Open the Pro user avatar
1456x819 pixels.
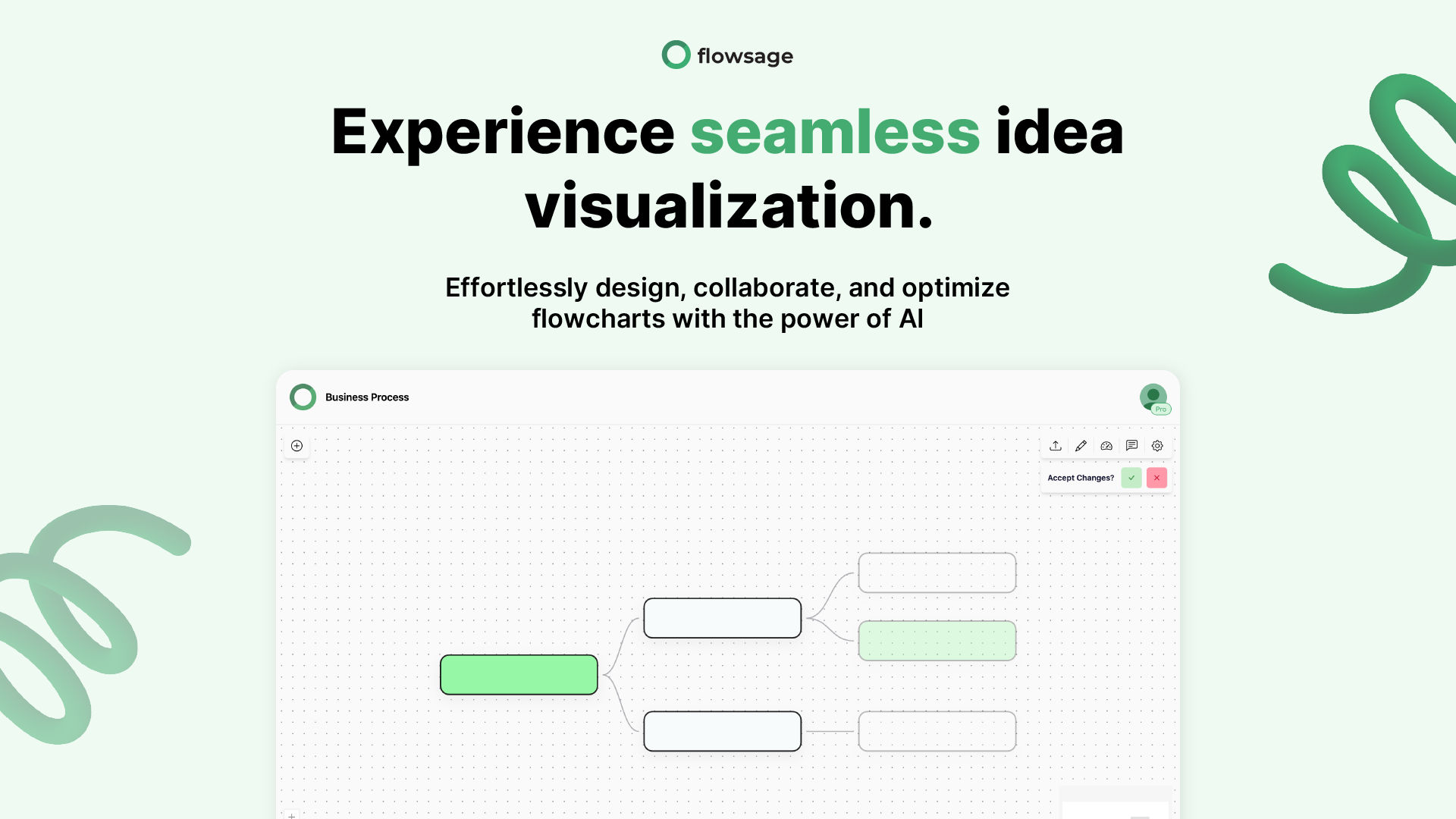click(1153, 395)
